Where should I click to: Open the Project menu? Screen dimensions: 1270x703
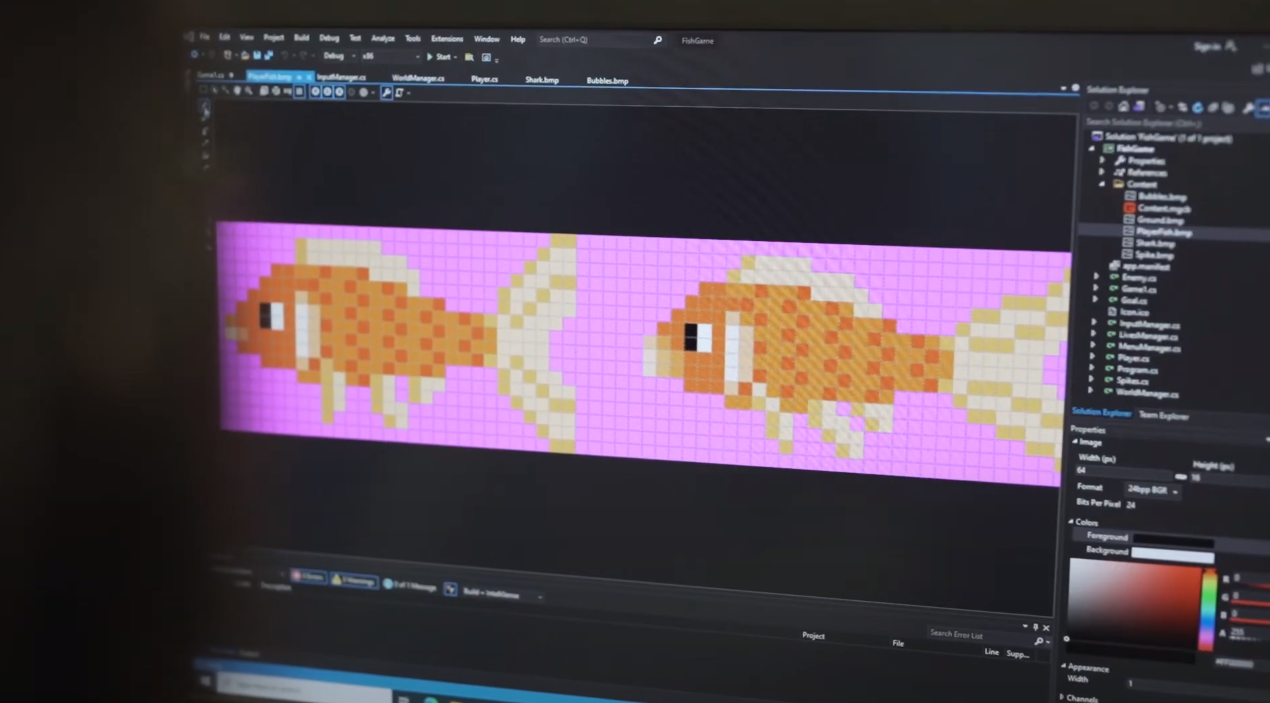[273, 38]
